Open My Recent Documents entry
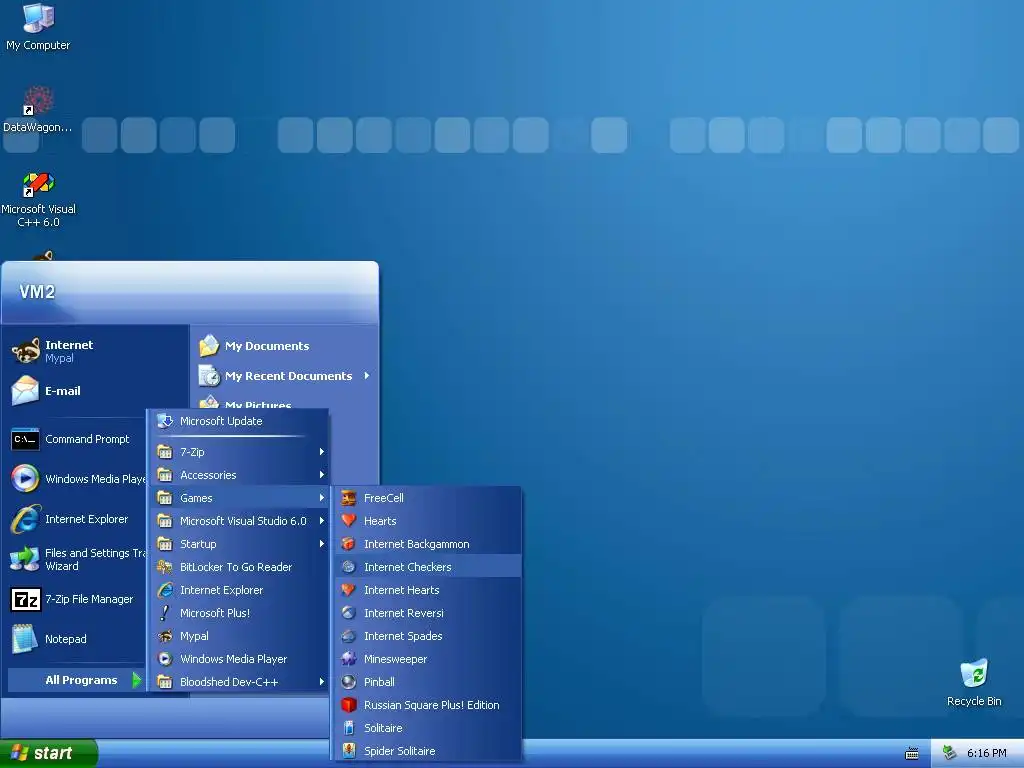 point(285,376)
